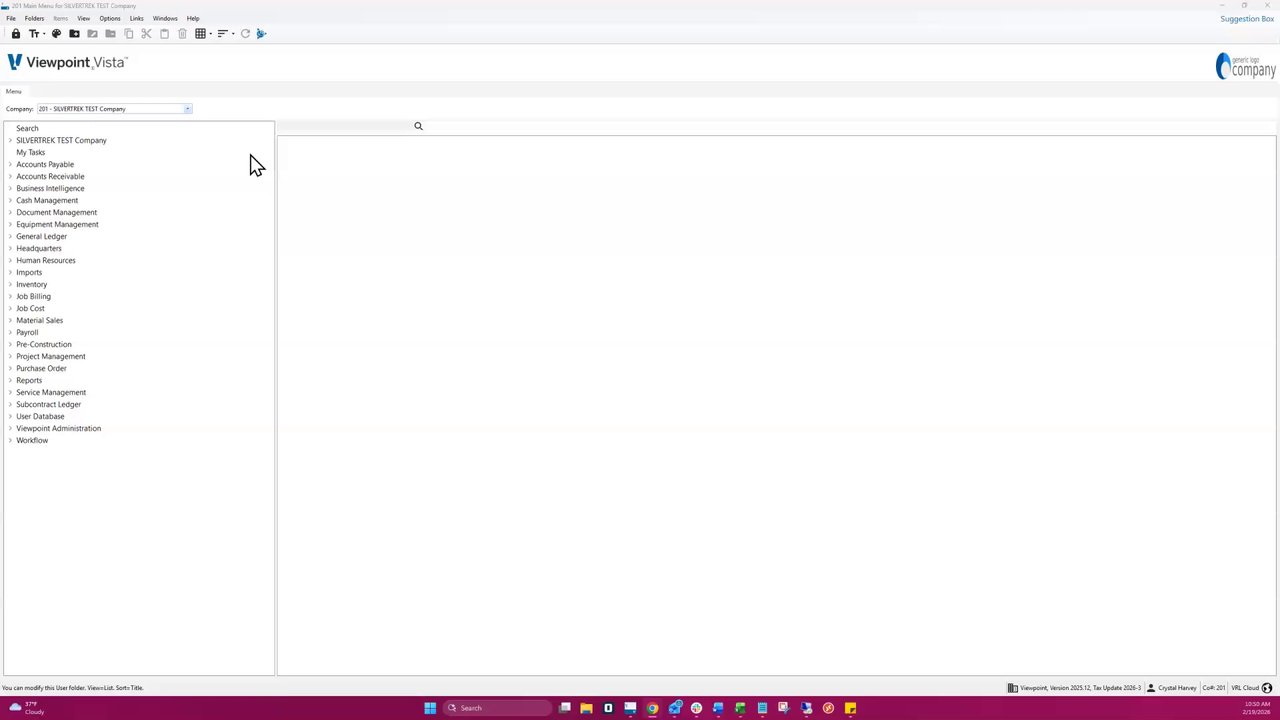Click the sort lines icon
Image resolution: width=1280 pixels, height=720 pixels.
click(222, 34)
